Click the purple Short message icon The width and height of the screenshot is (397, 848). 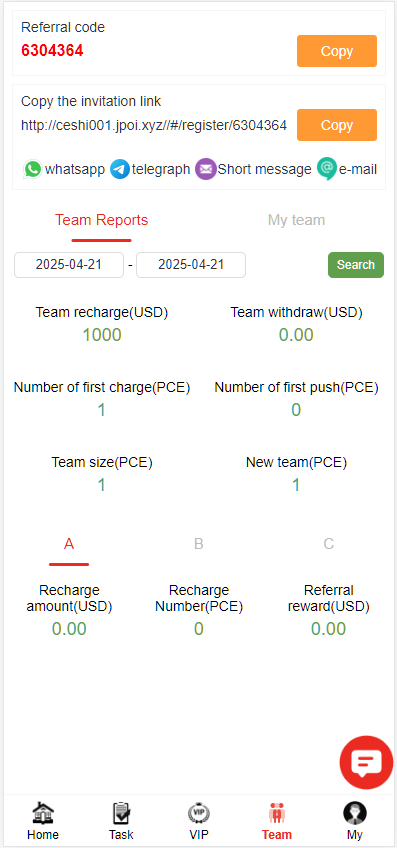coord(206,169)
